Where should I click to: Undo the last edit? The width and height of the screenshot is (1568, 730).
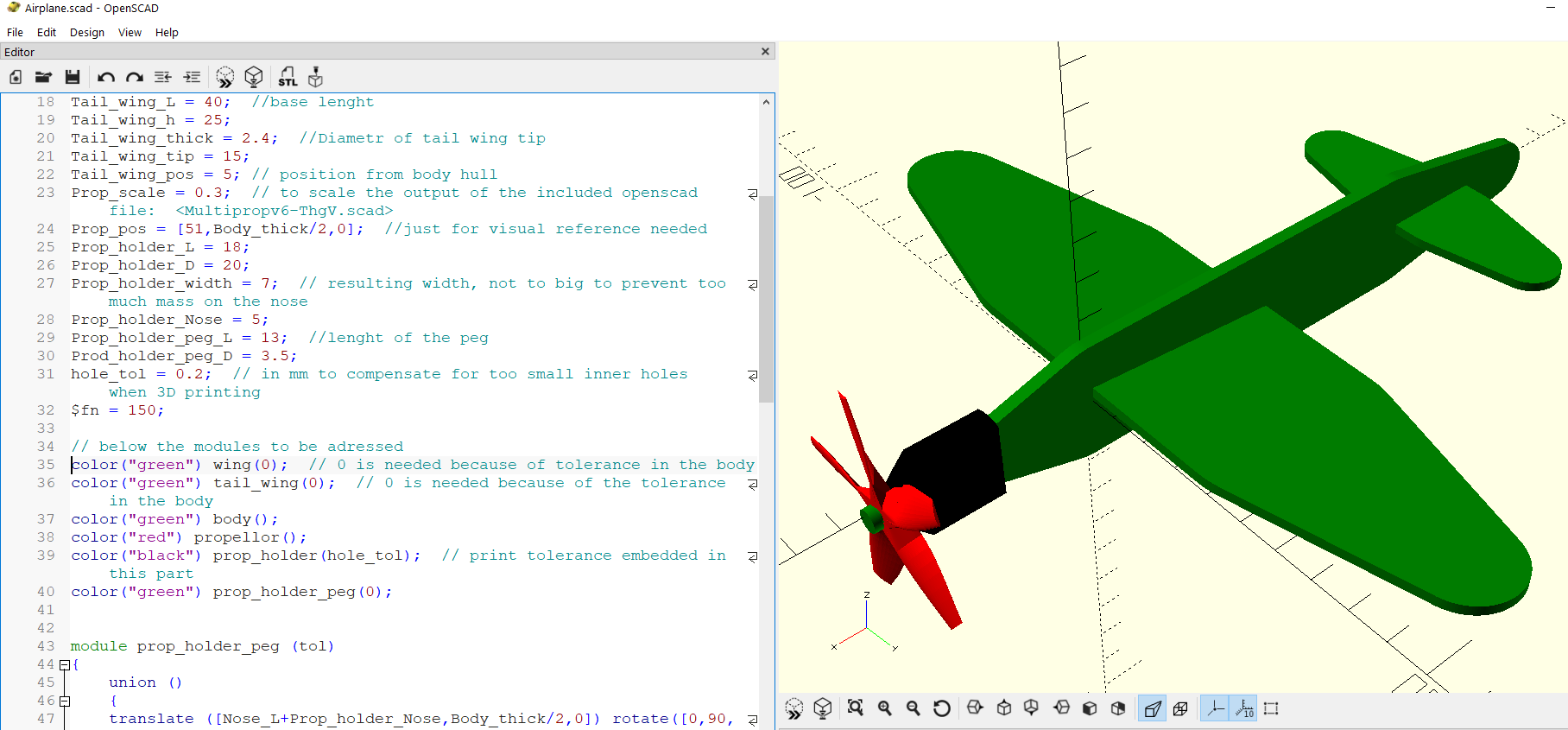pos(105,77)
